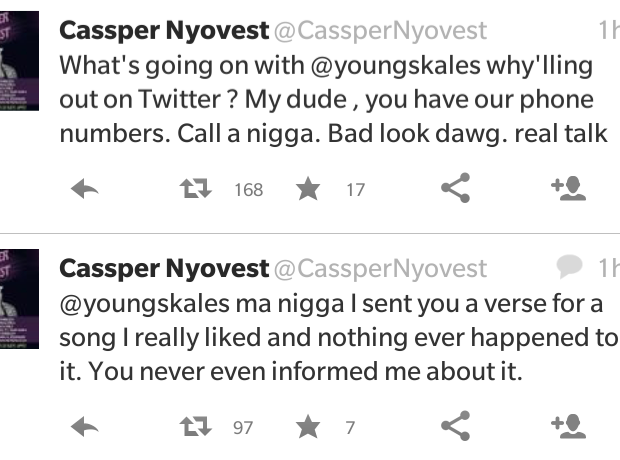The image size is (620, 460).
Task: Share the second tweet about the verse
Action: (455, 427)
